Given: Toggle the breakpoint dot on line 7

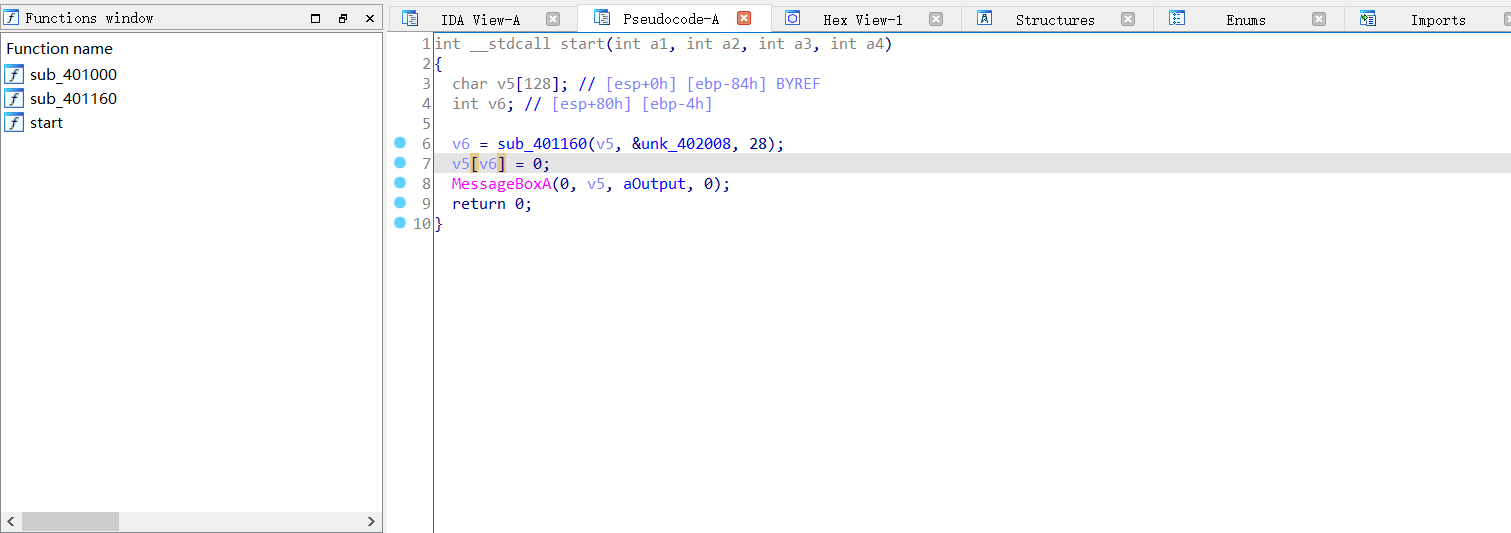Looking at the screenshot, I should tap(400, 163).
